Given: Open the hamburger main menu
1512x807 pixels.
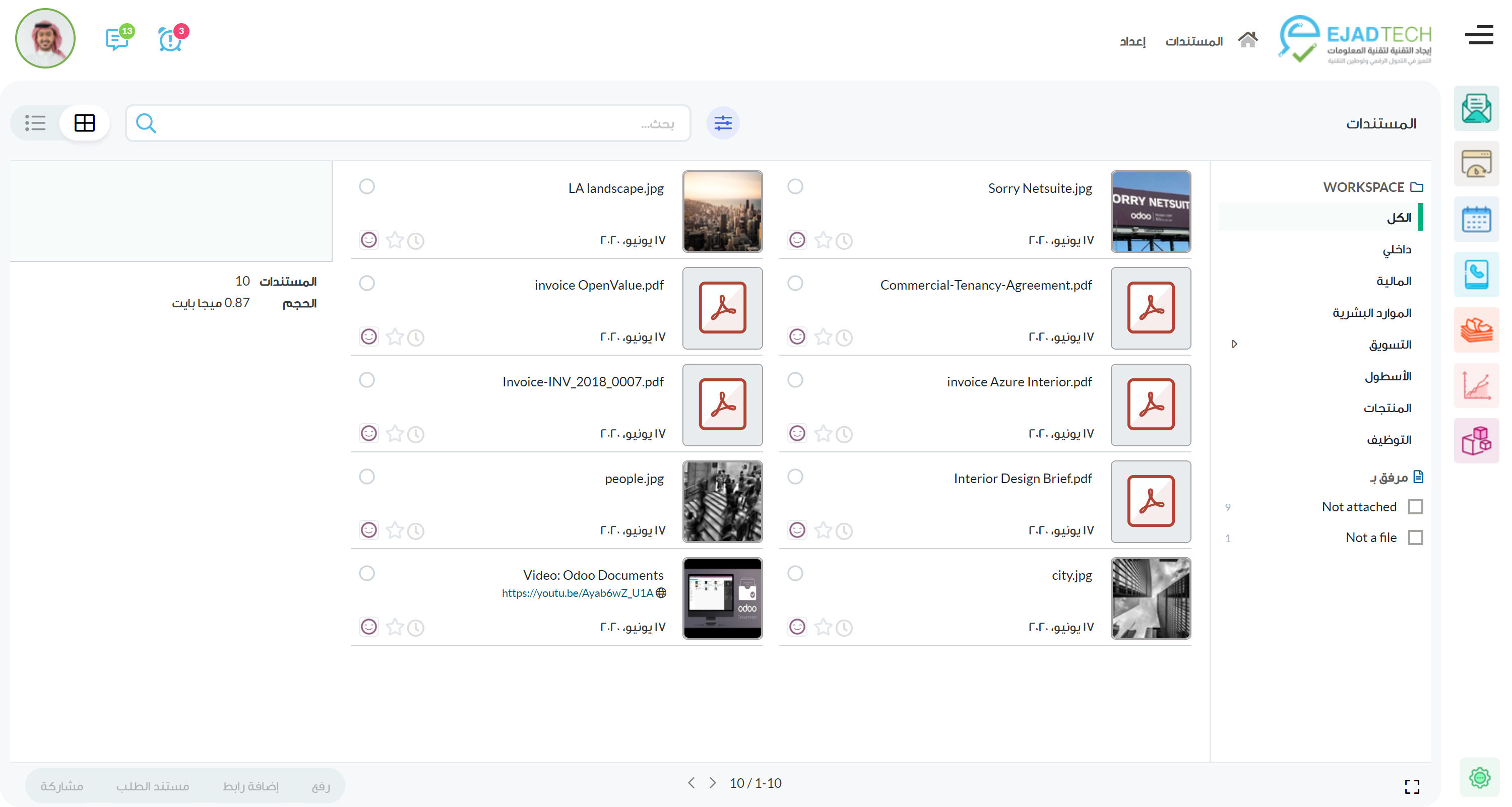Looking at the screenshot, I should tap(1479, 35).
